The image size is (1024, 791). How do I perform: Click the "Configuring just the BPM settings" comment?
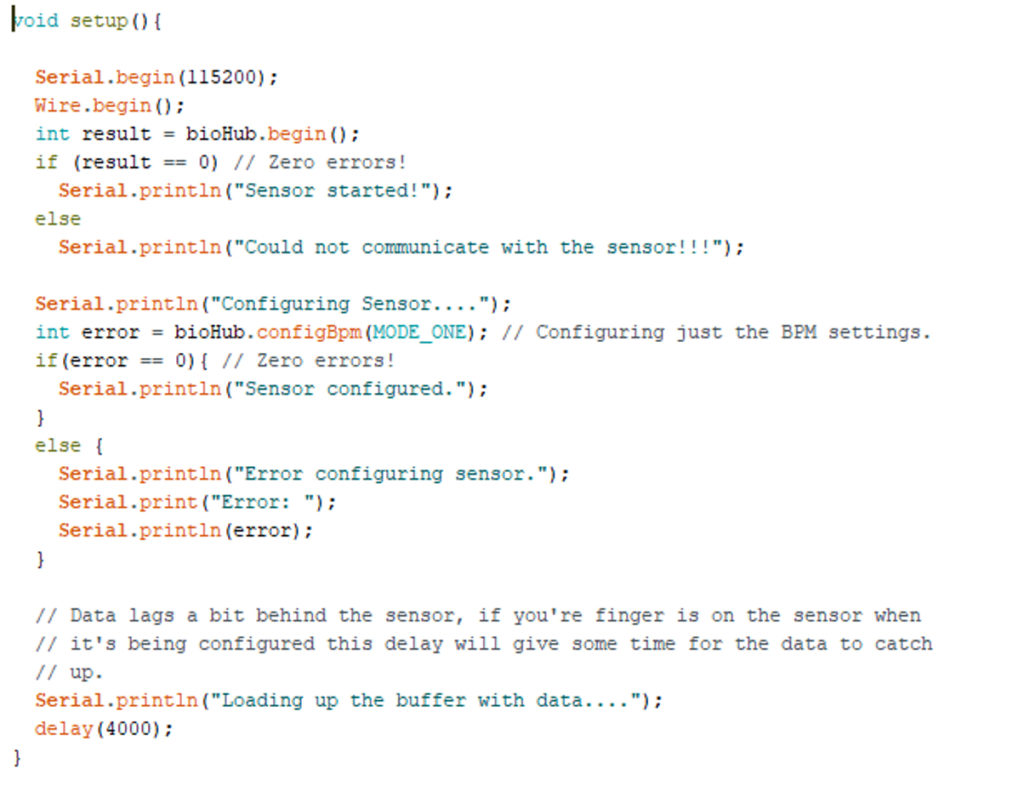(x=716, y=332)
